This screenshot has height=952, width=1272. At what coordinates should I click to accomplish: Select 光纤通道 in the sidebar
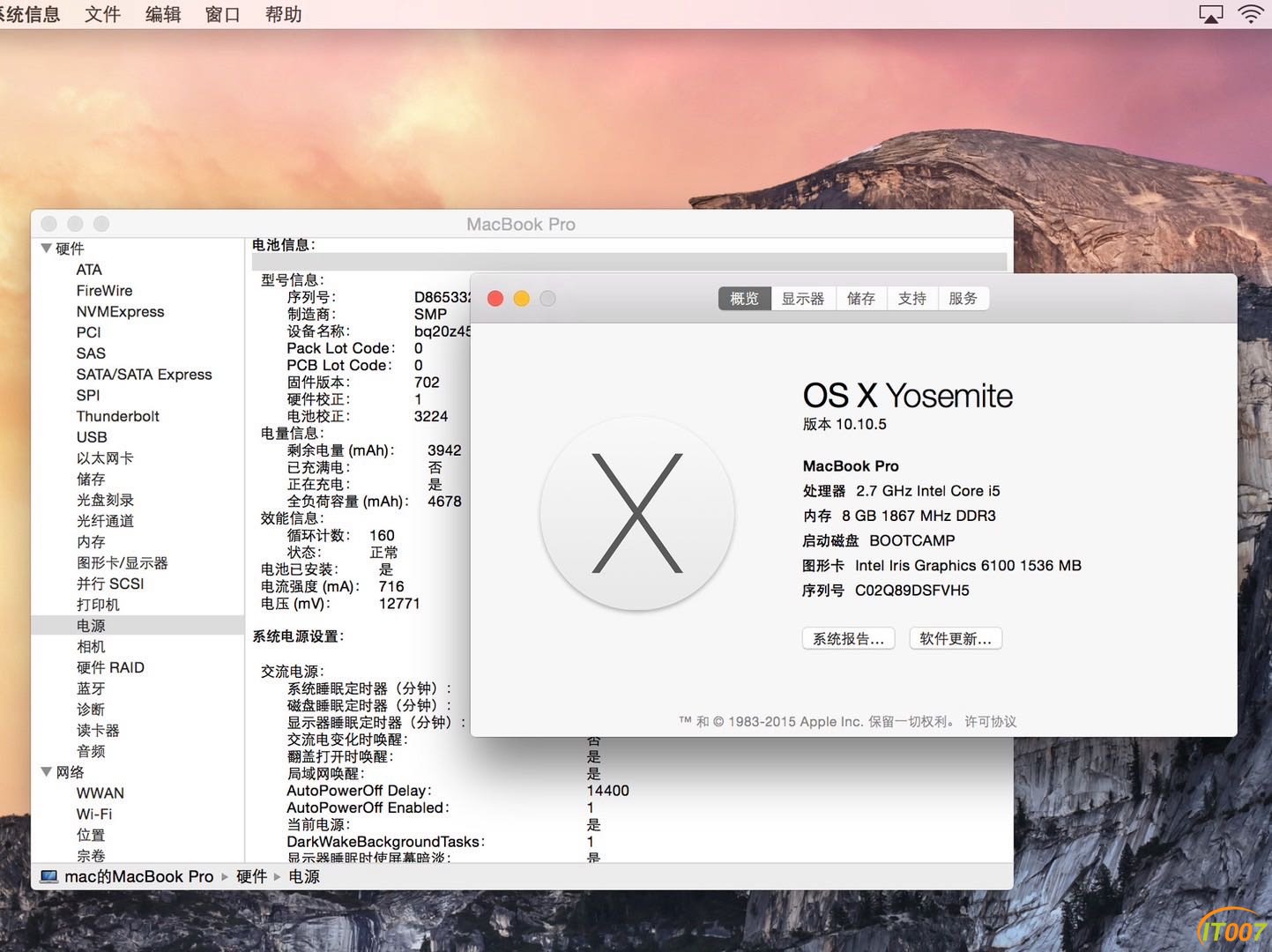click(105, 521)
